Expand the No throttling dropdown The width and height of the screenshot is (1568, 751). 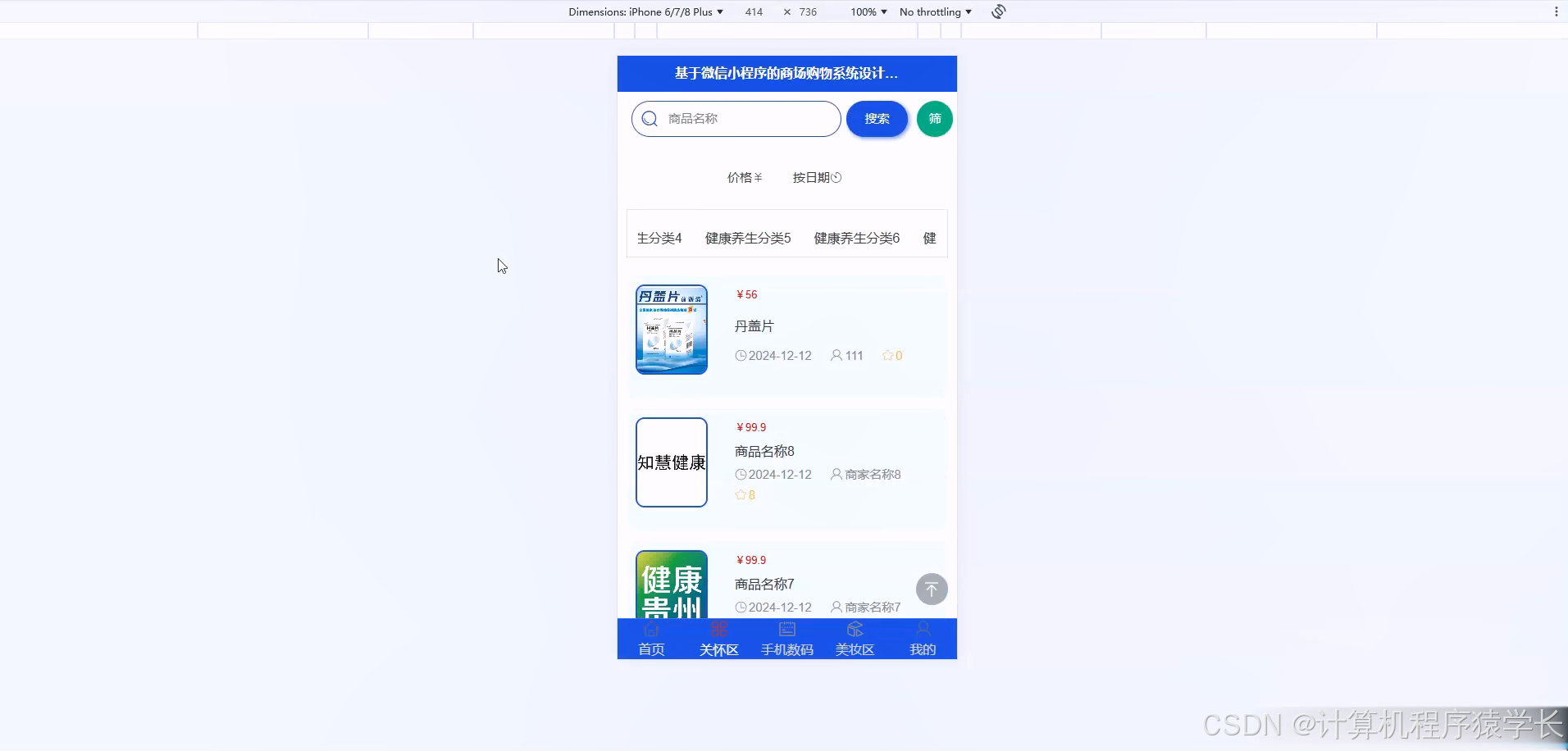coord(934,11)
